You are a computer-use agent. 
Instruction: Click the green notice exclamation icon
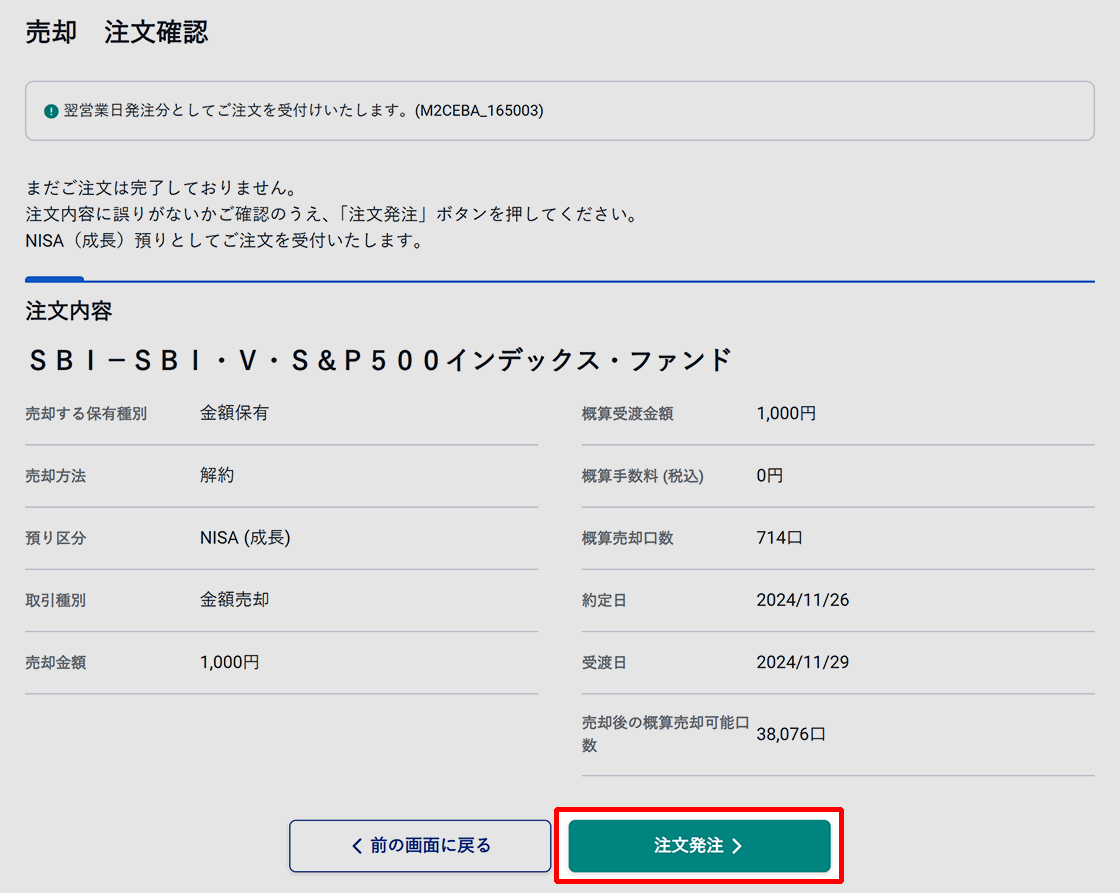pos(51,111)
